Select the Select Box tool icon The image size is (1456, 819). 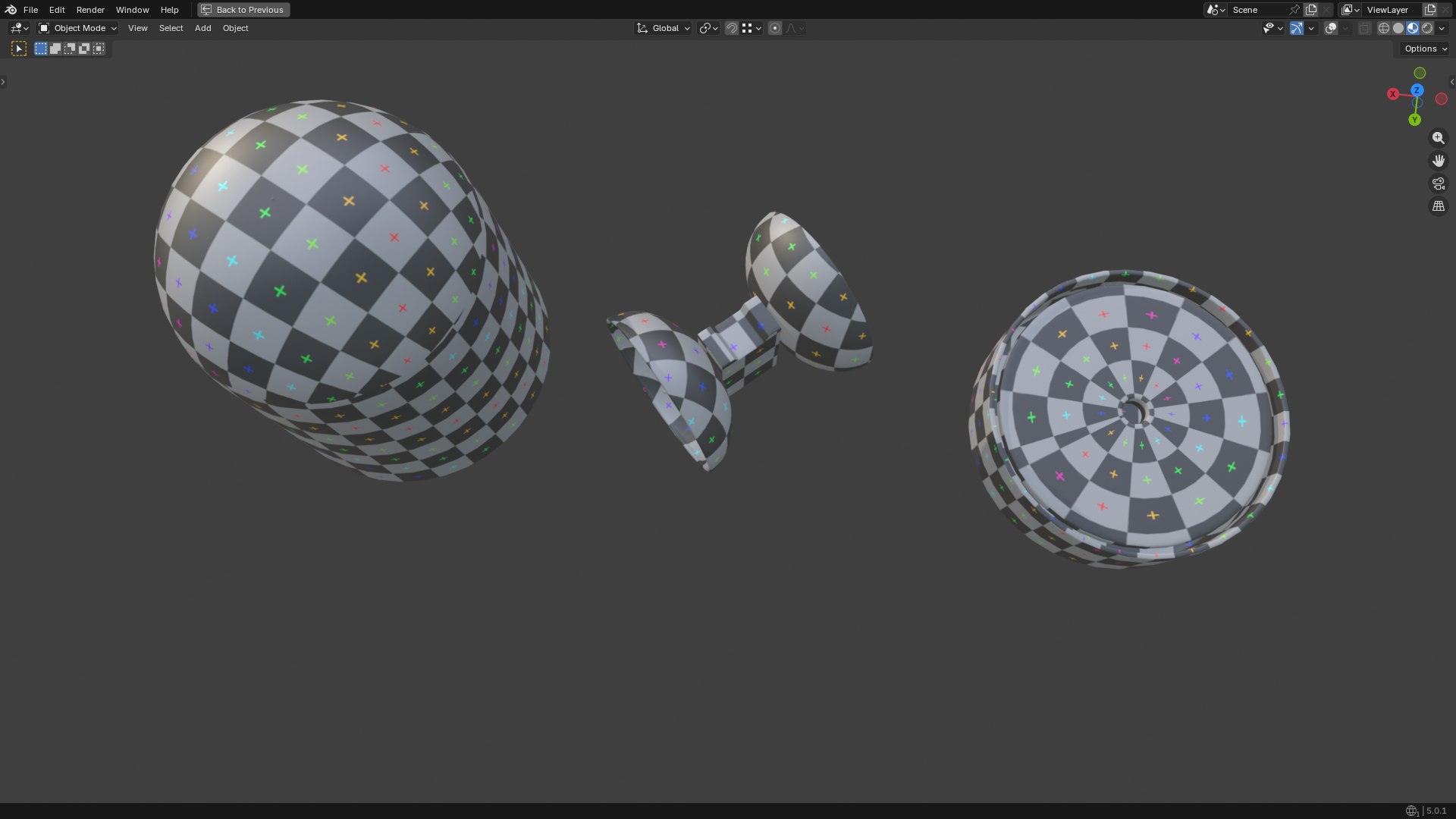[19, 49]
